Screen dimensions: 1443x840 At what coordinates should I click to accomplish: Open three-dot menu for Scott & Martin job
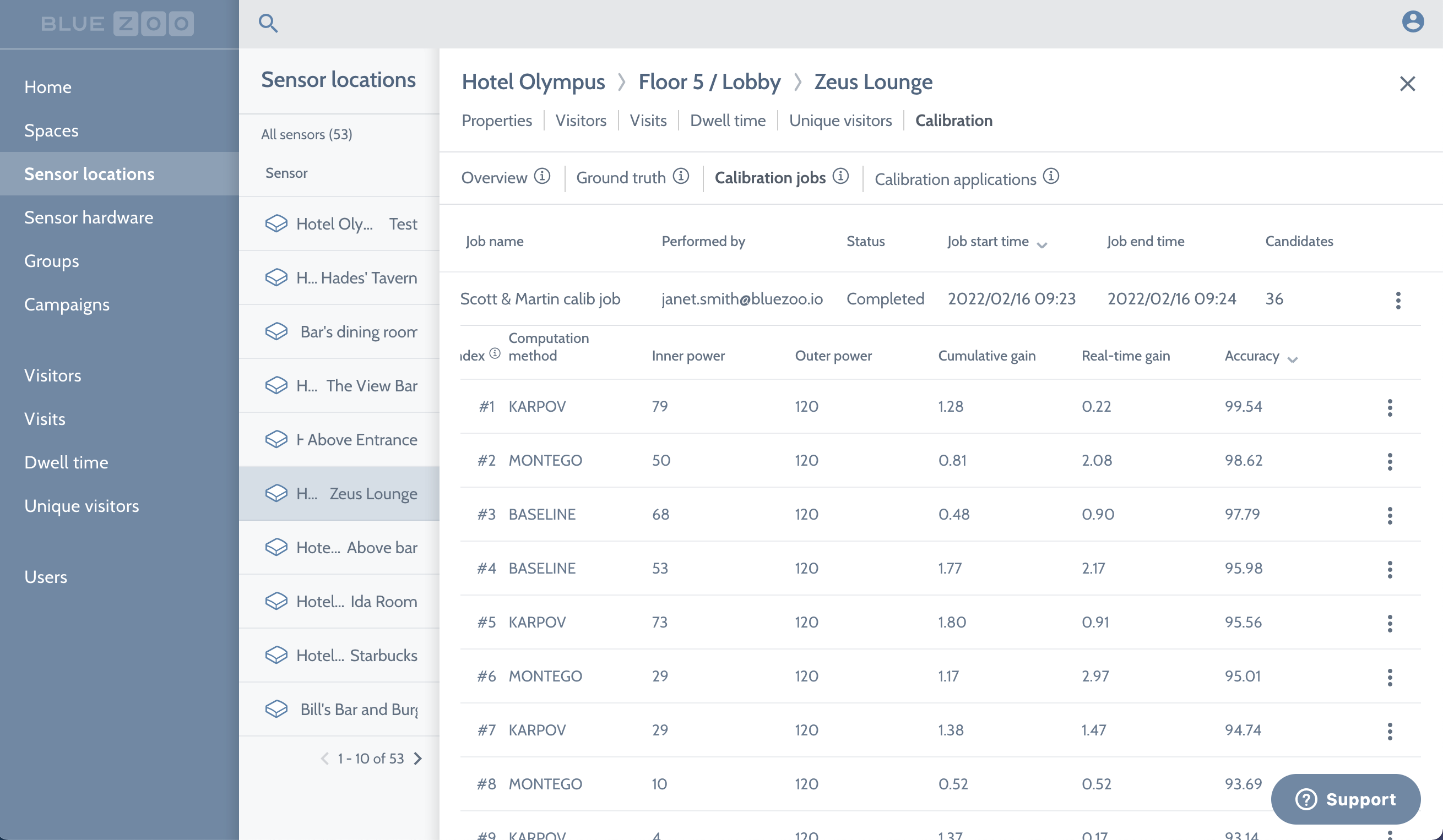1398,300
